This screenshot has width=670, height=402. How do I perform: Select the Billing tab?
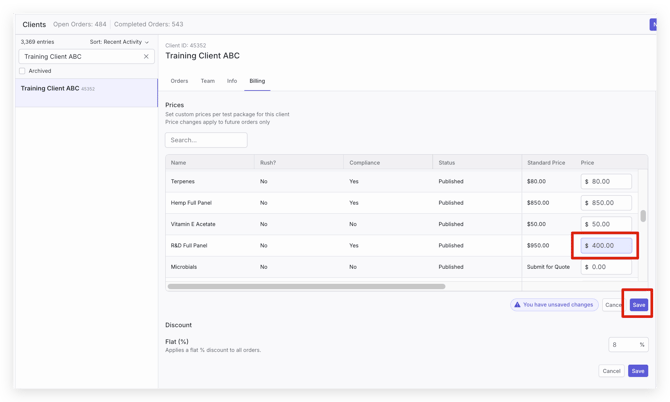tap(257, 81)
